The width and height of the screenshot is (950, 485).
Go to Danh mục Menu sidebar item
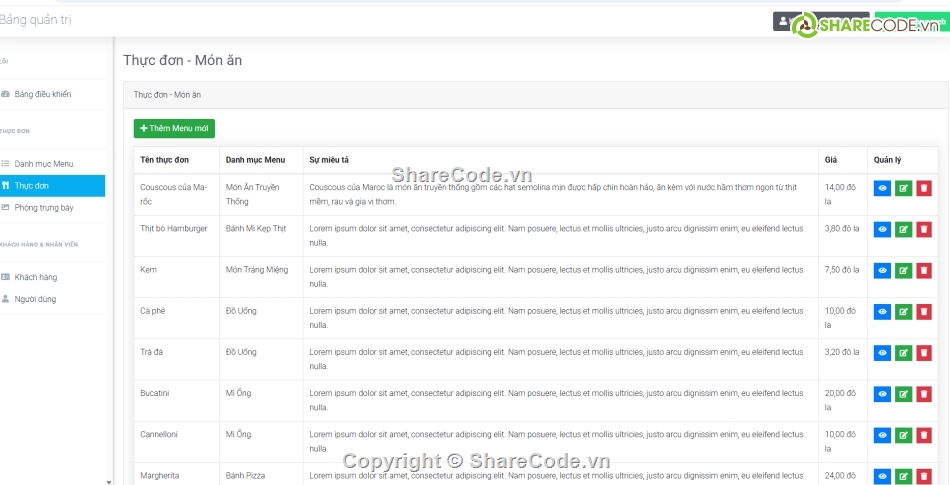pyautogui.click(x=43, y=163)
